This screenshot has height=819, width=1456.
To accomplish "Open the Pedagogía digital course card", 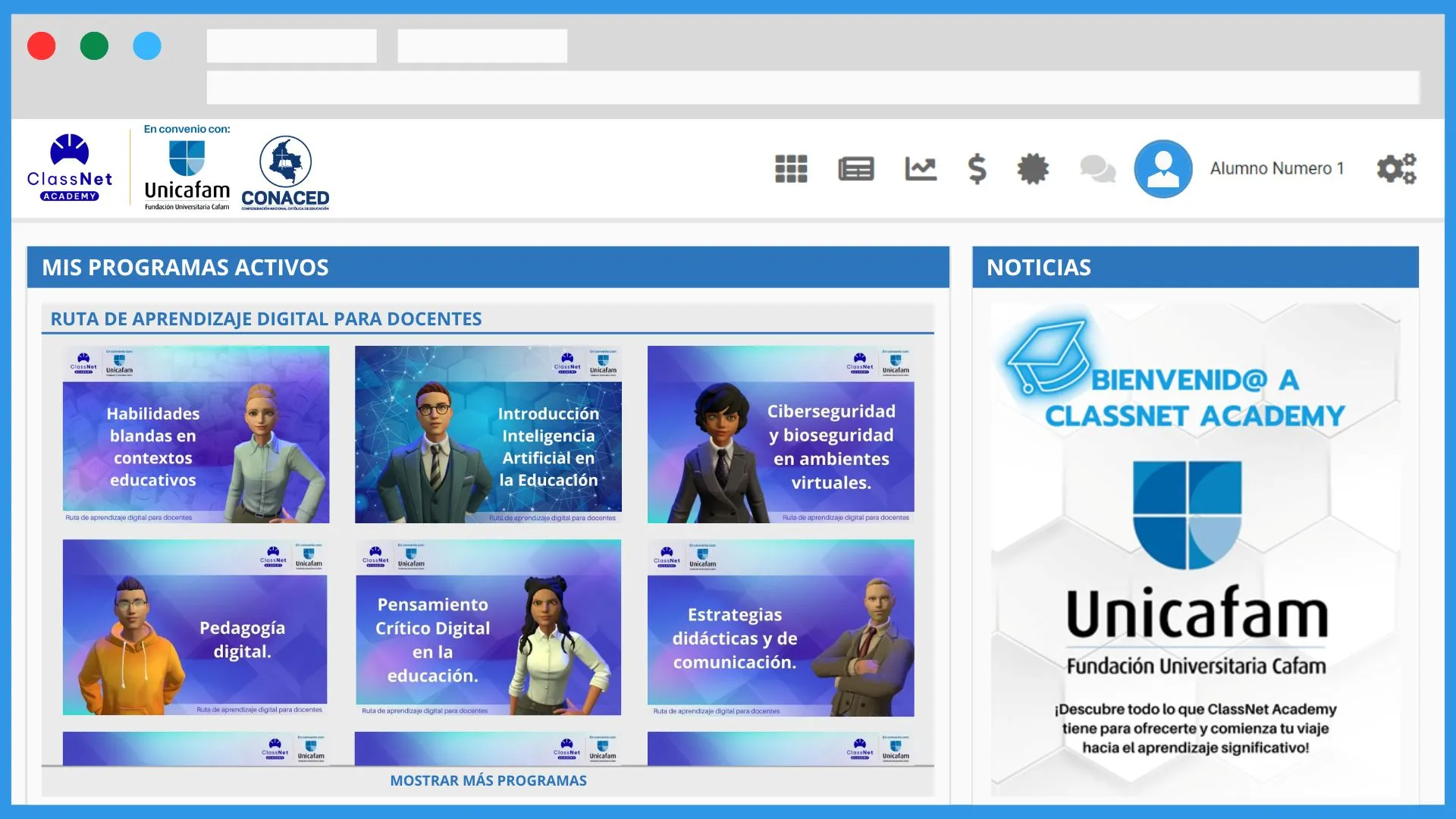I will click(x=196, y=627).
